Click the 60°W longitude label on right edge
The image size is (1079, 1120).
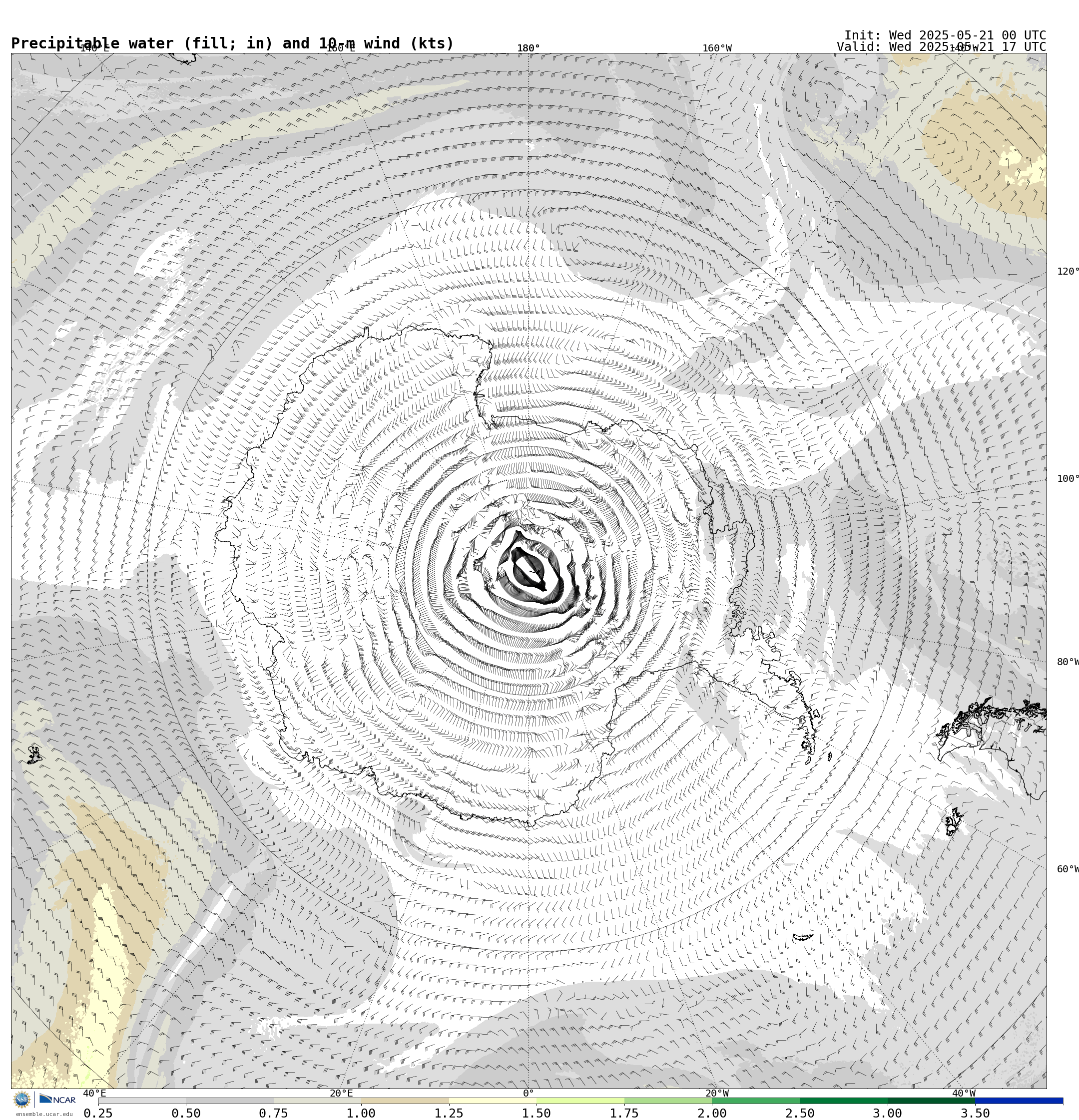1068,869
